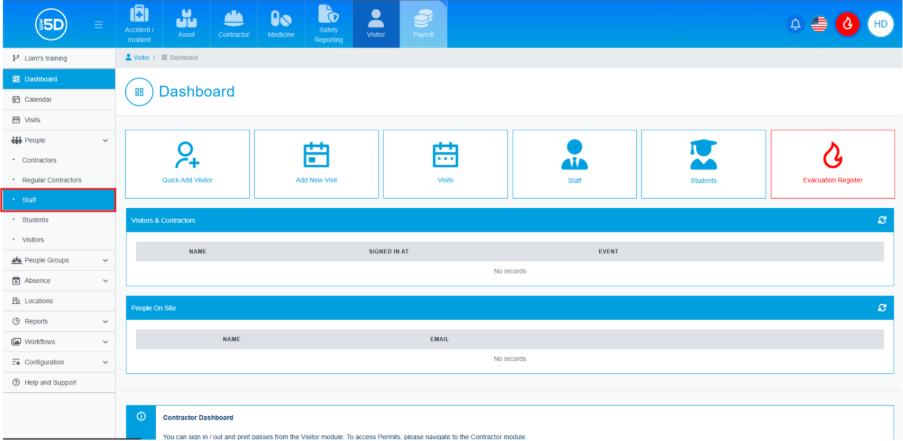Click the notification bell icon

(x=796, y=24)
